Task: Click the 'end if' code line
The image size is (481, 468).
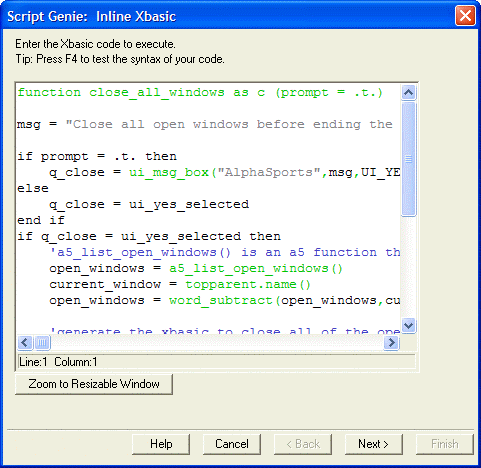Action: coord(41,220)
